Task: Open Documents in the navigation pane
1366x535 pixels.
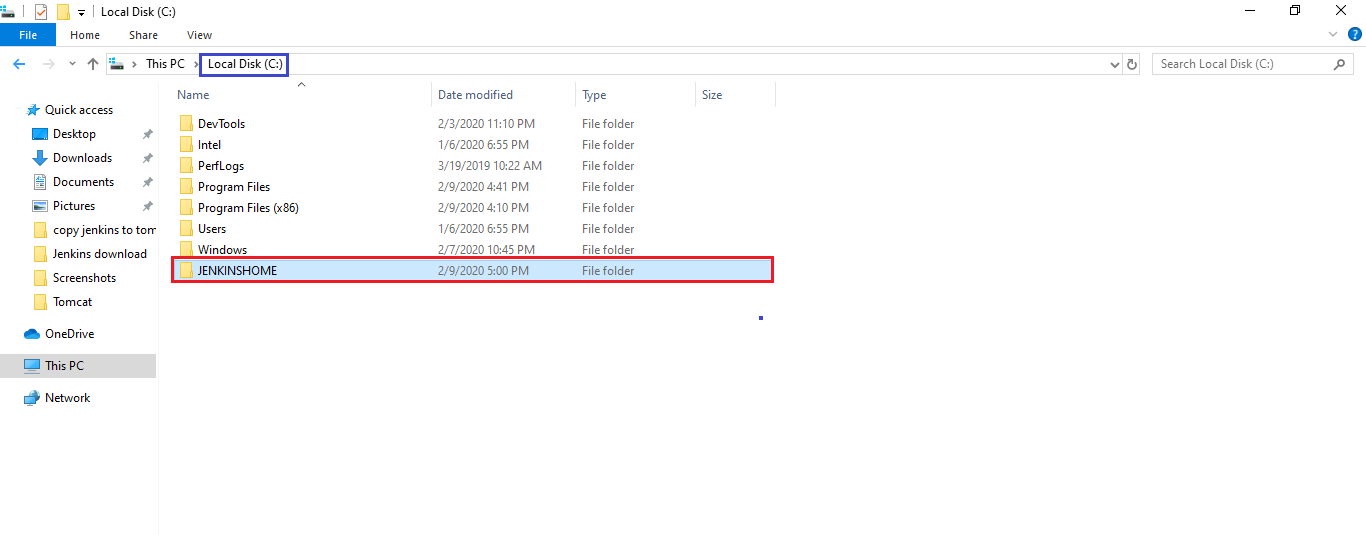Action: pos(83,182)
